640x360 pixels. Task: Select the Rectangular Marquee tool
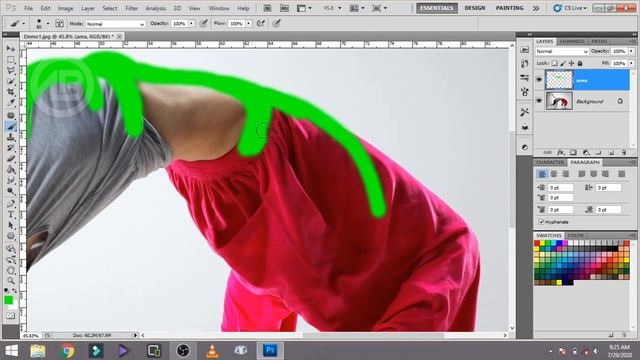pos(11,60)
